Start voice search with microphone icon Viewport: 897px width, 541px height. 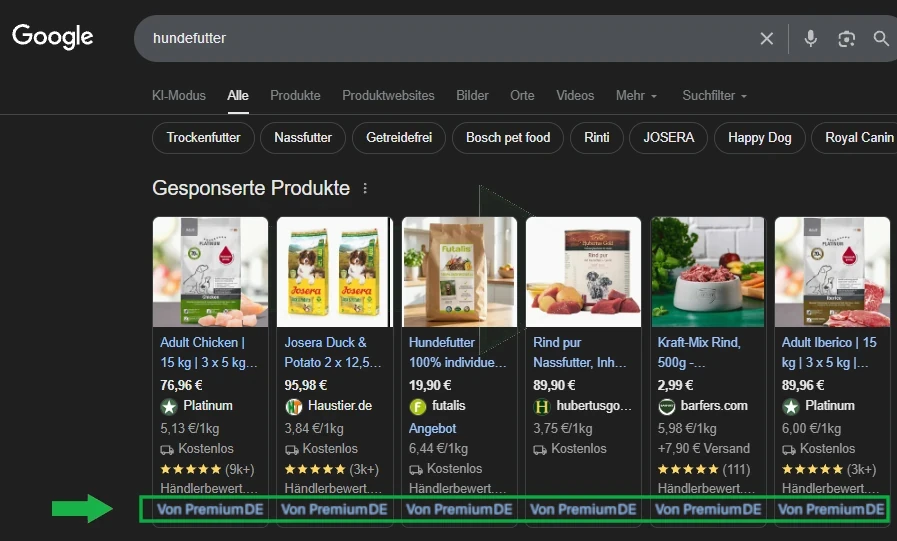click(811, 38)
